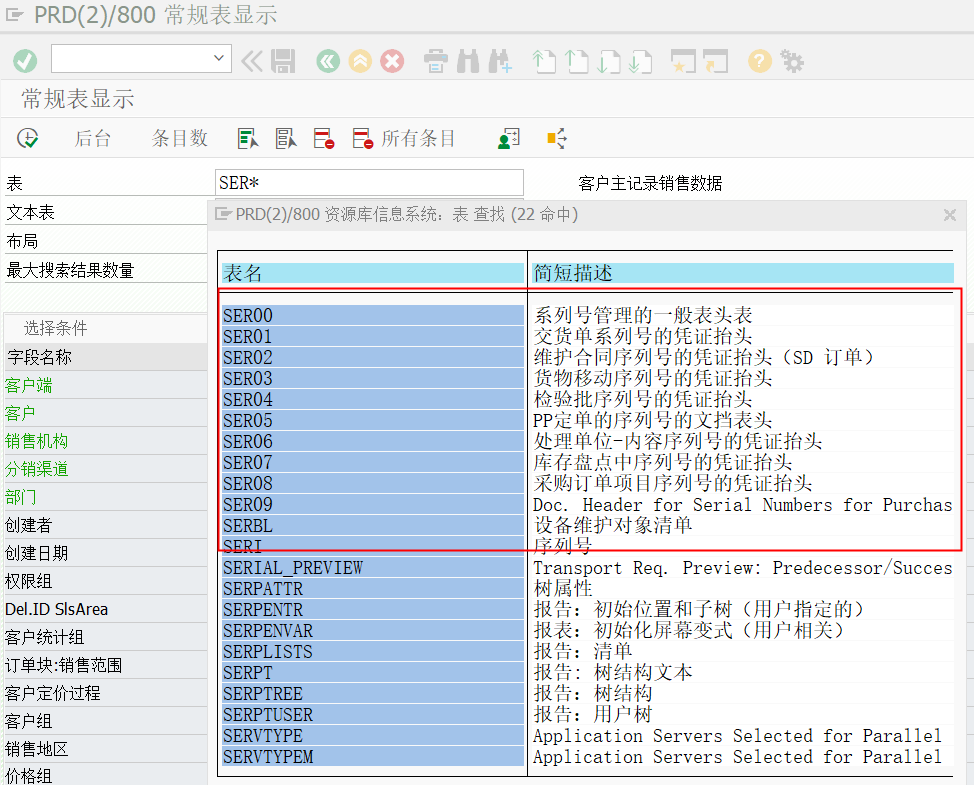
Task: Click the Del.ID SlsArea field name
Action: (57, 609)
